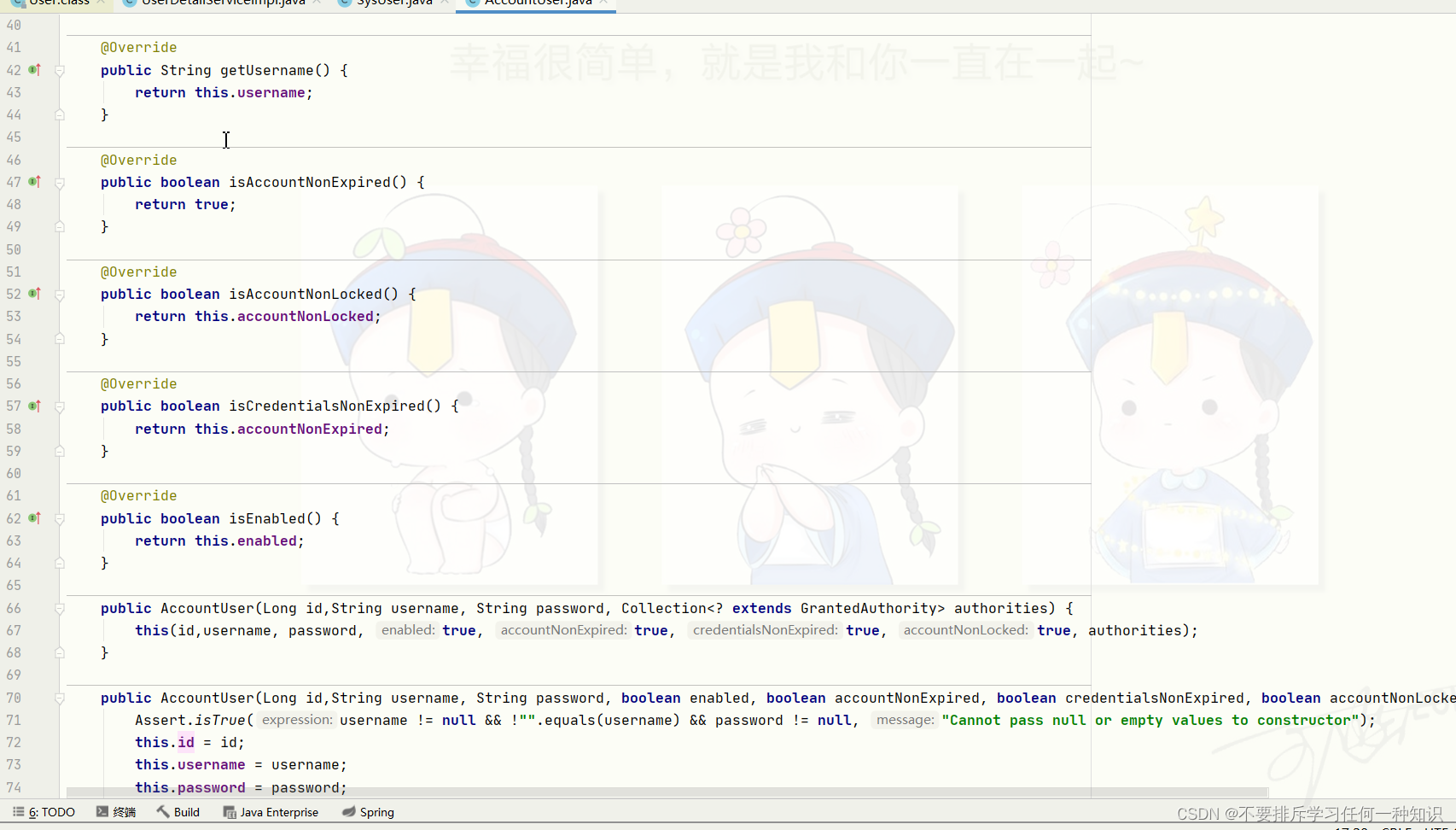Click the 'credentialsNonExpired:' parameter hint on line 67
The height and width of the screenshot is (830, 1456).
tap(766, 630)
